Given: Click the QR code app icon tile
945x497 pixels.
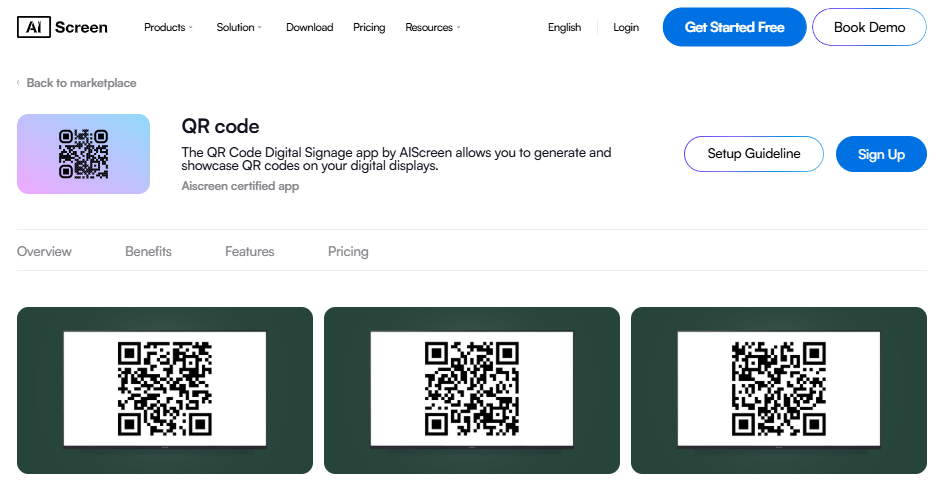Looking at the screenshot, I should point(83,154).
